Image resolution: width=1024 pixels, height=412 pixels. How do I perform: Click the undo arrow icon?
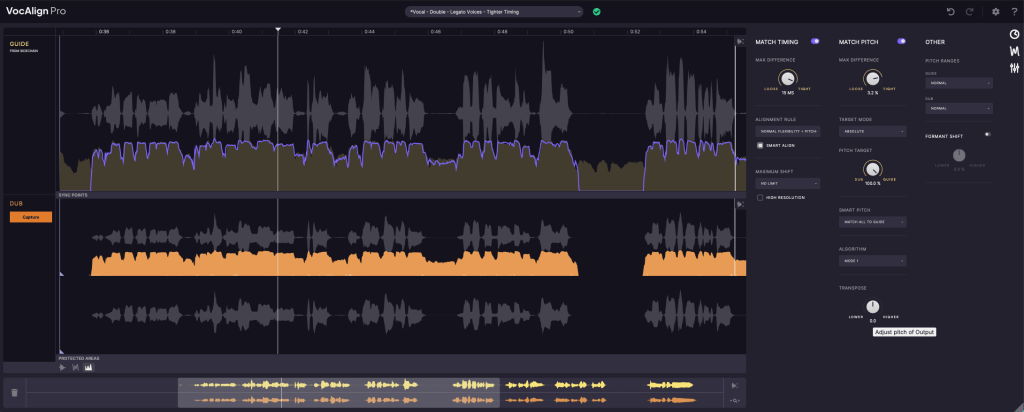tap(950, 12)
